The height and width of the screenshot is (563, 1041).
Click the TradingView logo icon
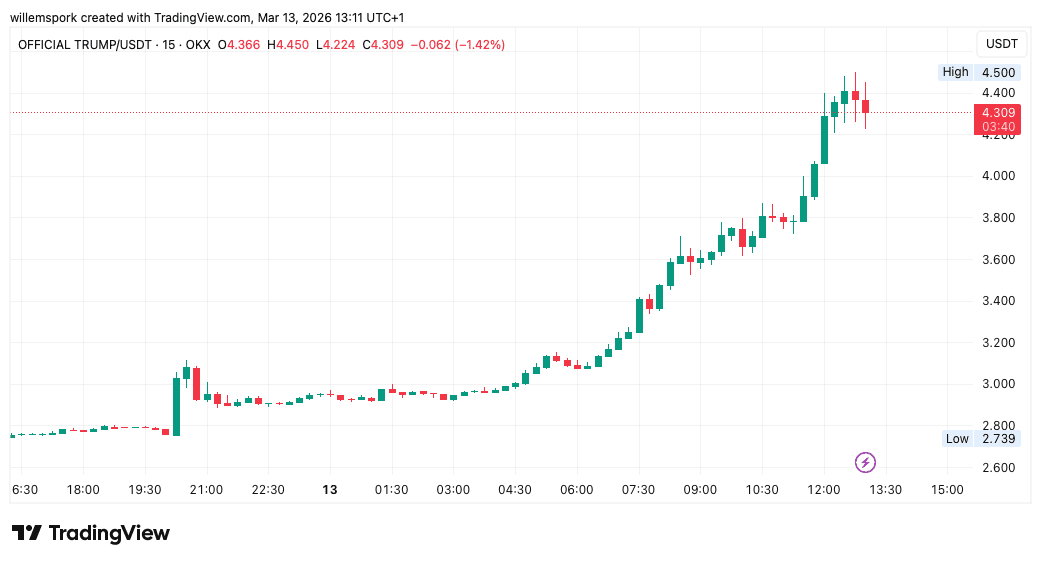coord(26,533)
